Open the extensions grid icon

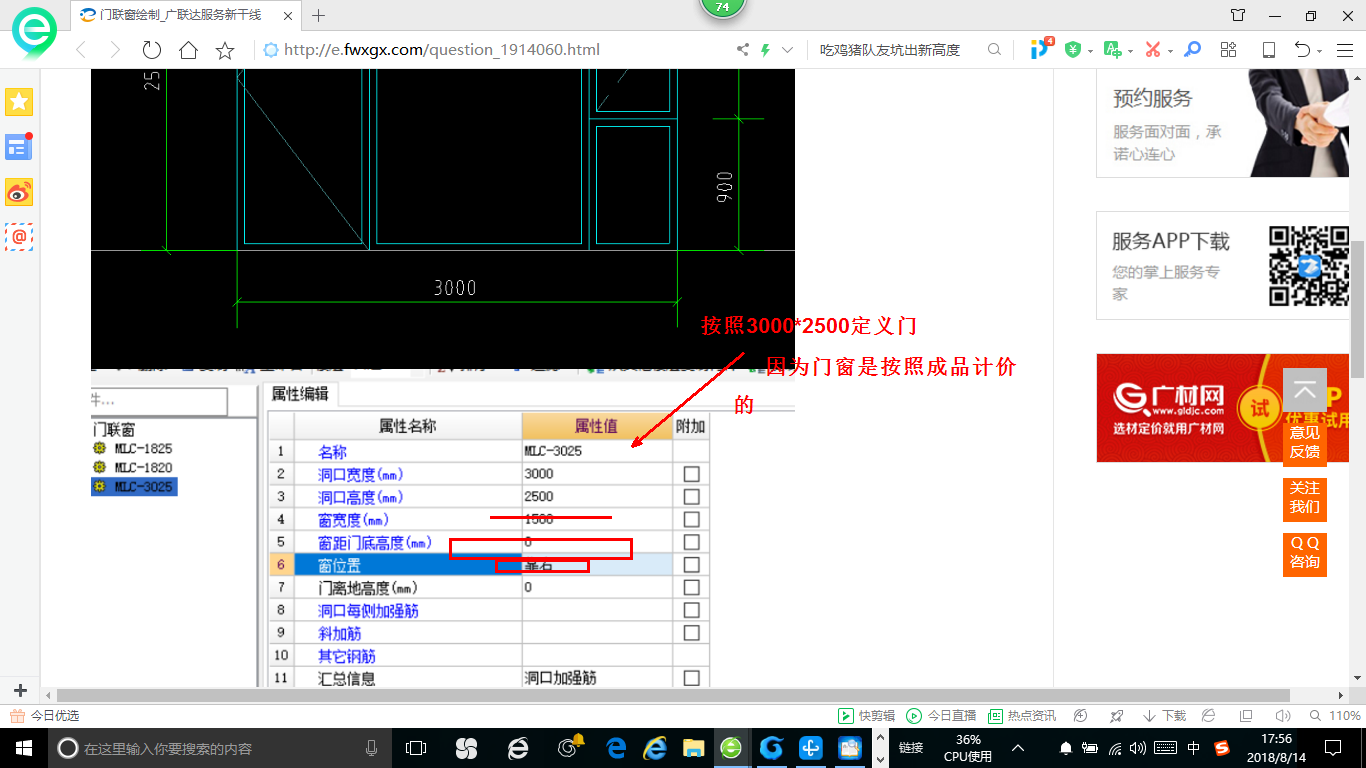click(x=1229, y=49)
